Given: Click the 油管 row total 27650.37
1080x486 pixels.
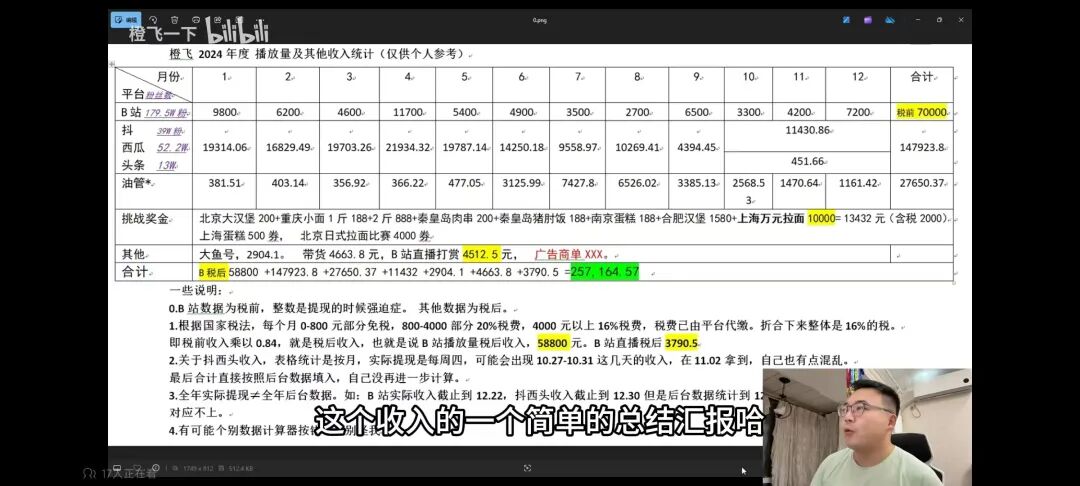Looking at the screenshot, I should click(922, 183).
